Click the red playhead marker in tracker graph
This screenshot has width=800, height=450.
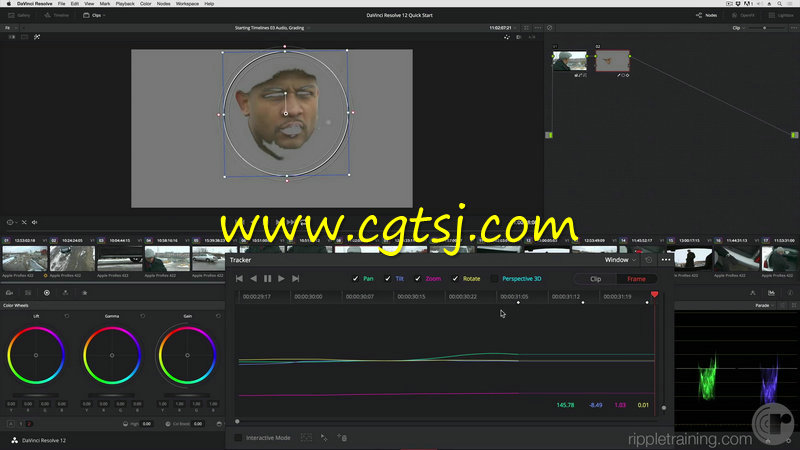pyautogui.click(x=655, y=294)
